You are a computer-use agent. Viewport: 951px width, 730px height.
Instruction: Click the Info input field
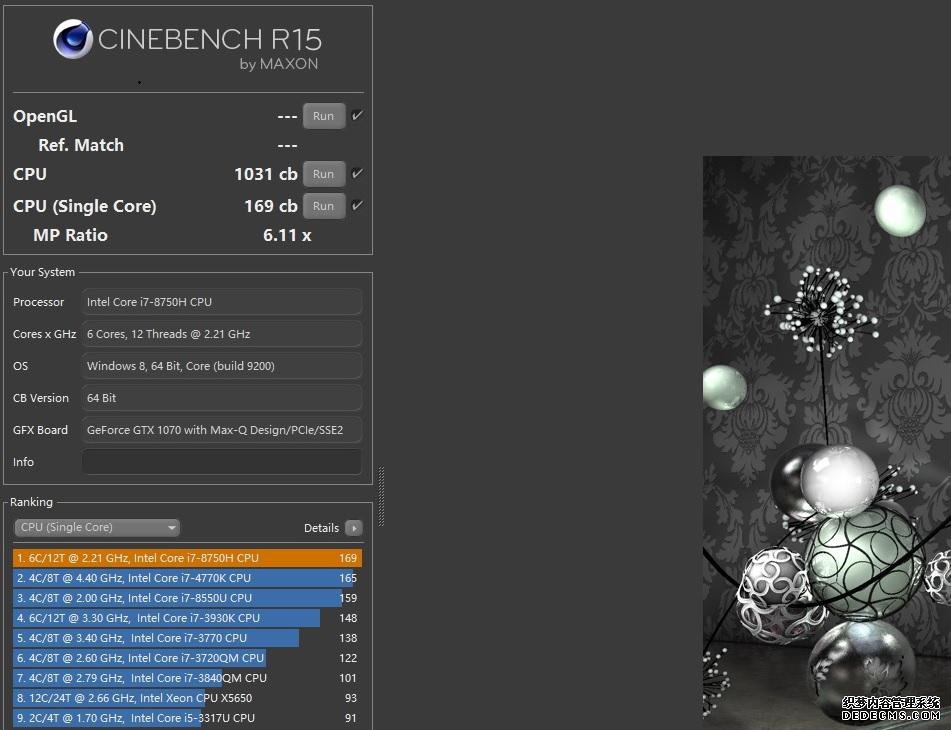(x=222, y=462)
